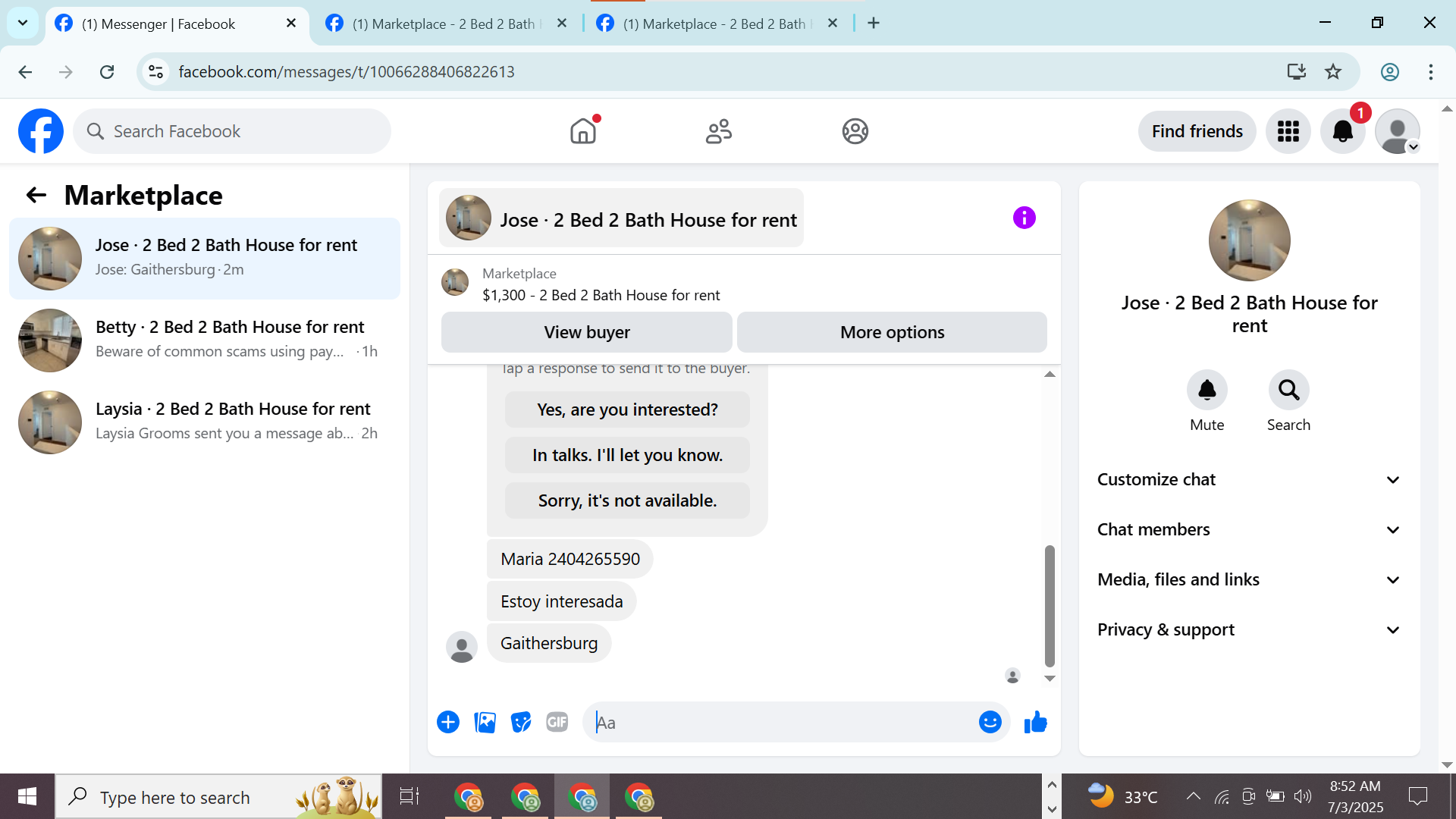Open more actions plus icon

tap(448, 723)
